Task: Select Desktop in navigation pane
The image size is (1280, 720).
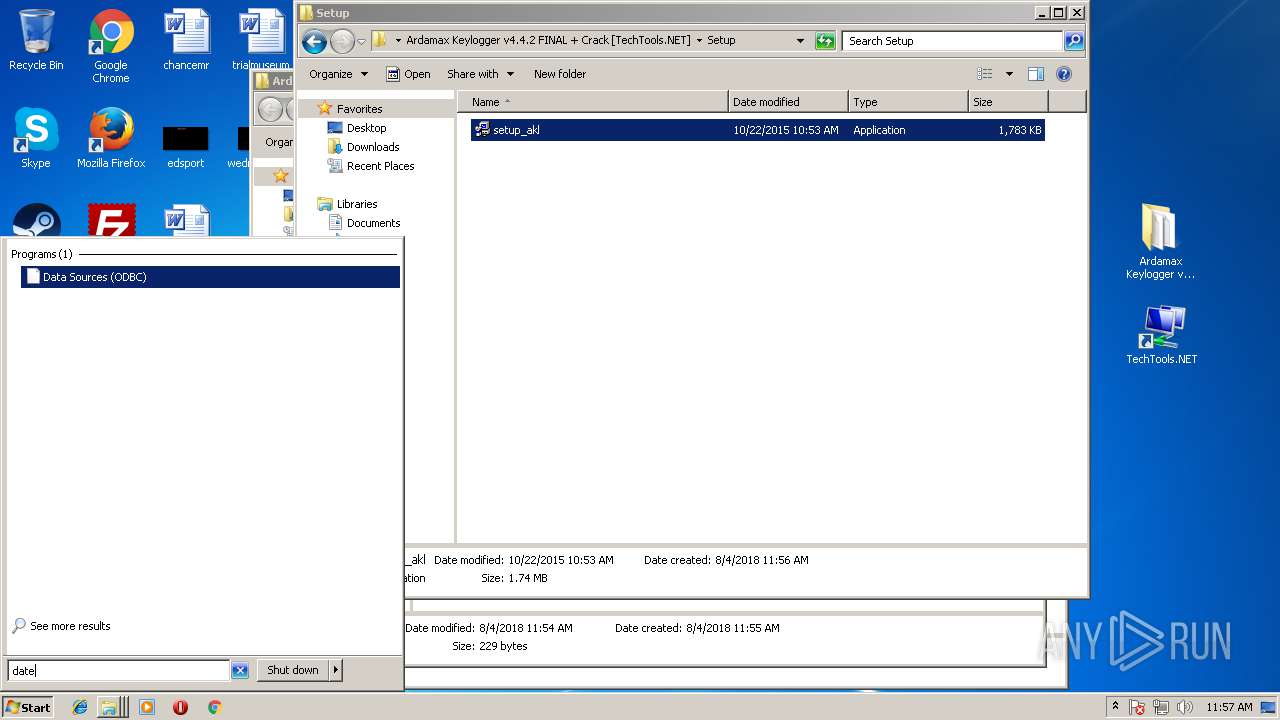Action: click(x=366, y=128)
